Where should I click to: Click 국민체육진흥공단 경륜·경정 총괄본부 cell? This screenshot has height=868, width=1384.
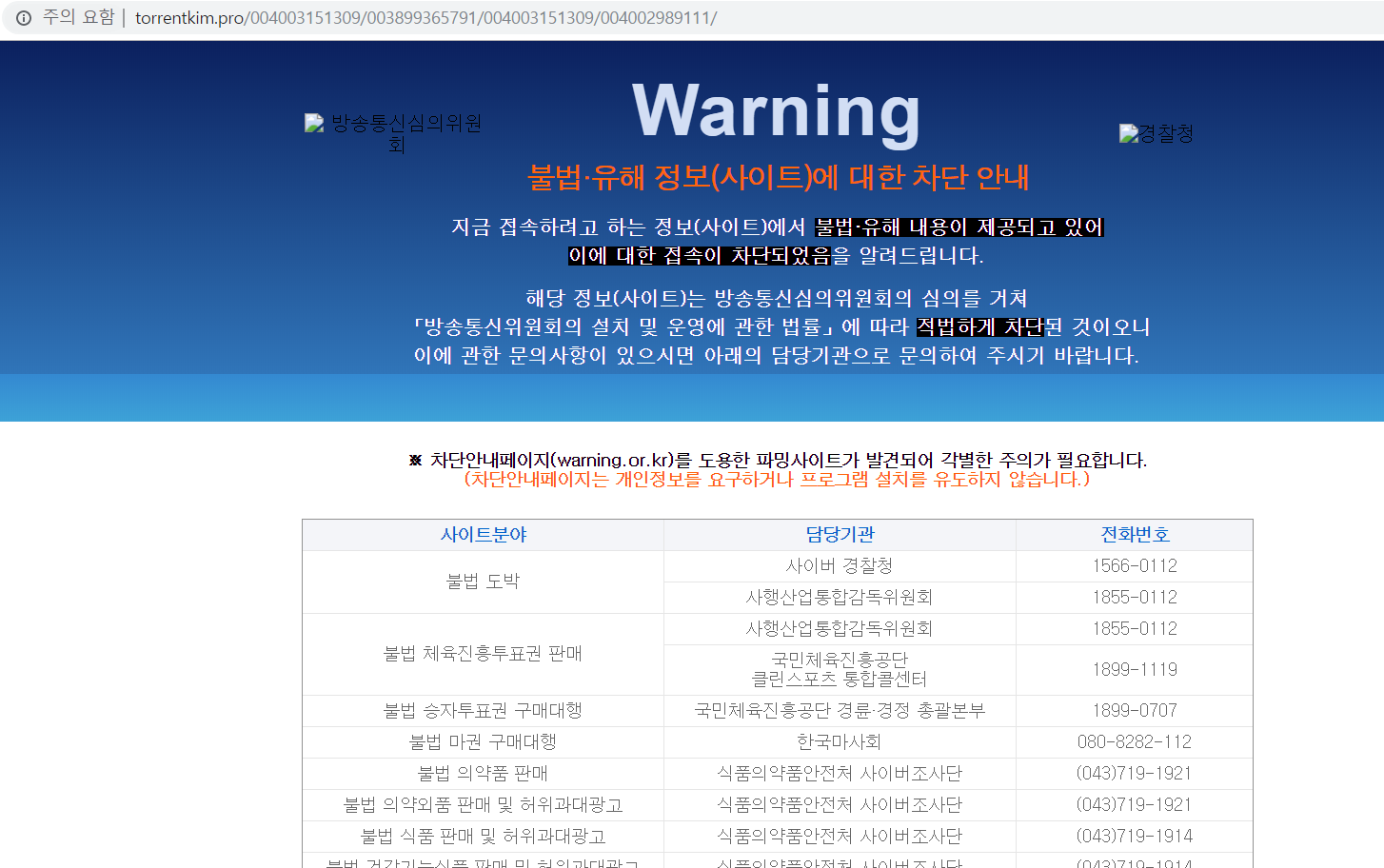pyautogui.click(x=840, y=711)
